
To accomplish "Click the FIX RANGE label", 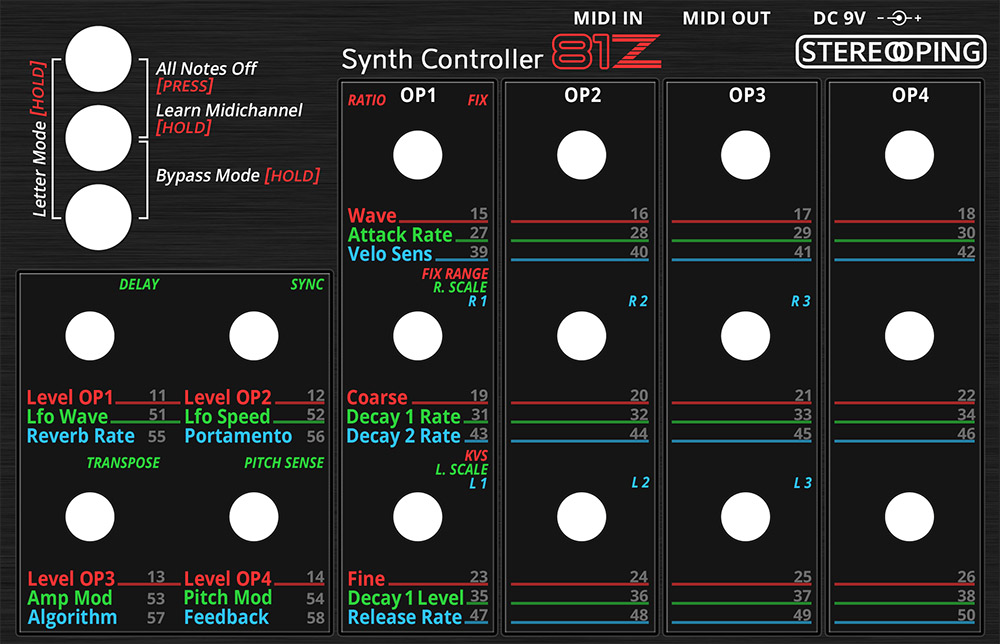I will (x=455, y=274).
